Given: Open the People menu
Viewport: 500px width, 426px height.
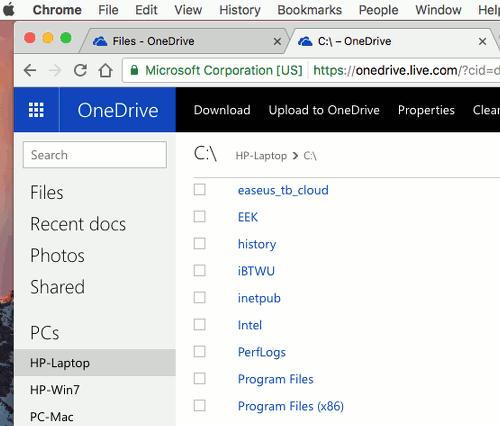Looking at the screenshot, I should tap(378, 10).
